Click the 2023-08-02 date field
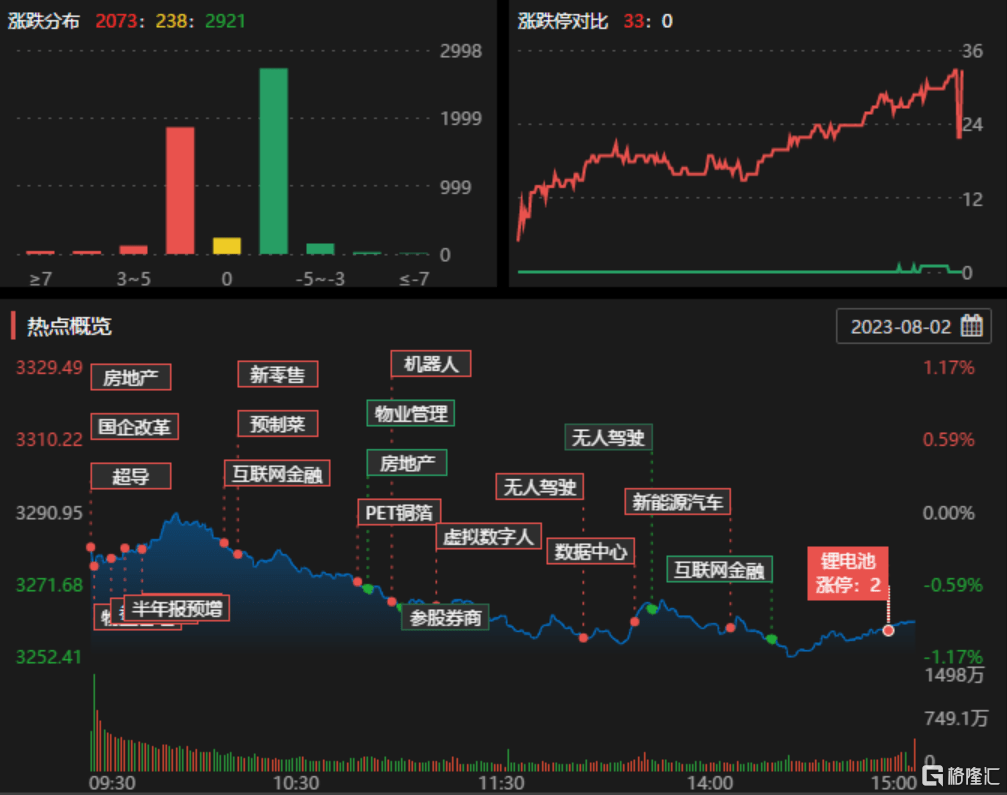Screen dimensions: 1007x795 (901, 326)
